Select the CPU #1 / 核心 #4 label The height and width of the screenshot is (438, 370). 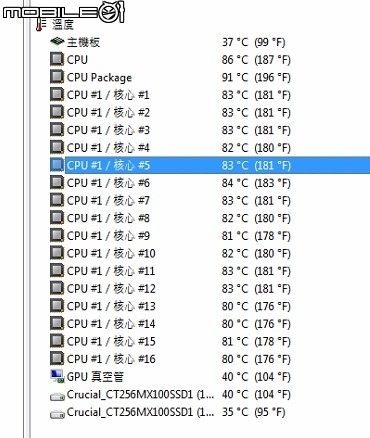point(108,148)
